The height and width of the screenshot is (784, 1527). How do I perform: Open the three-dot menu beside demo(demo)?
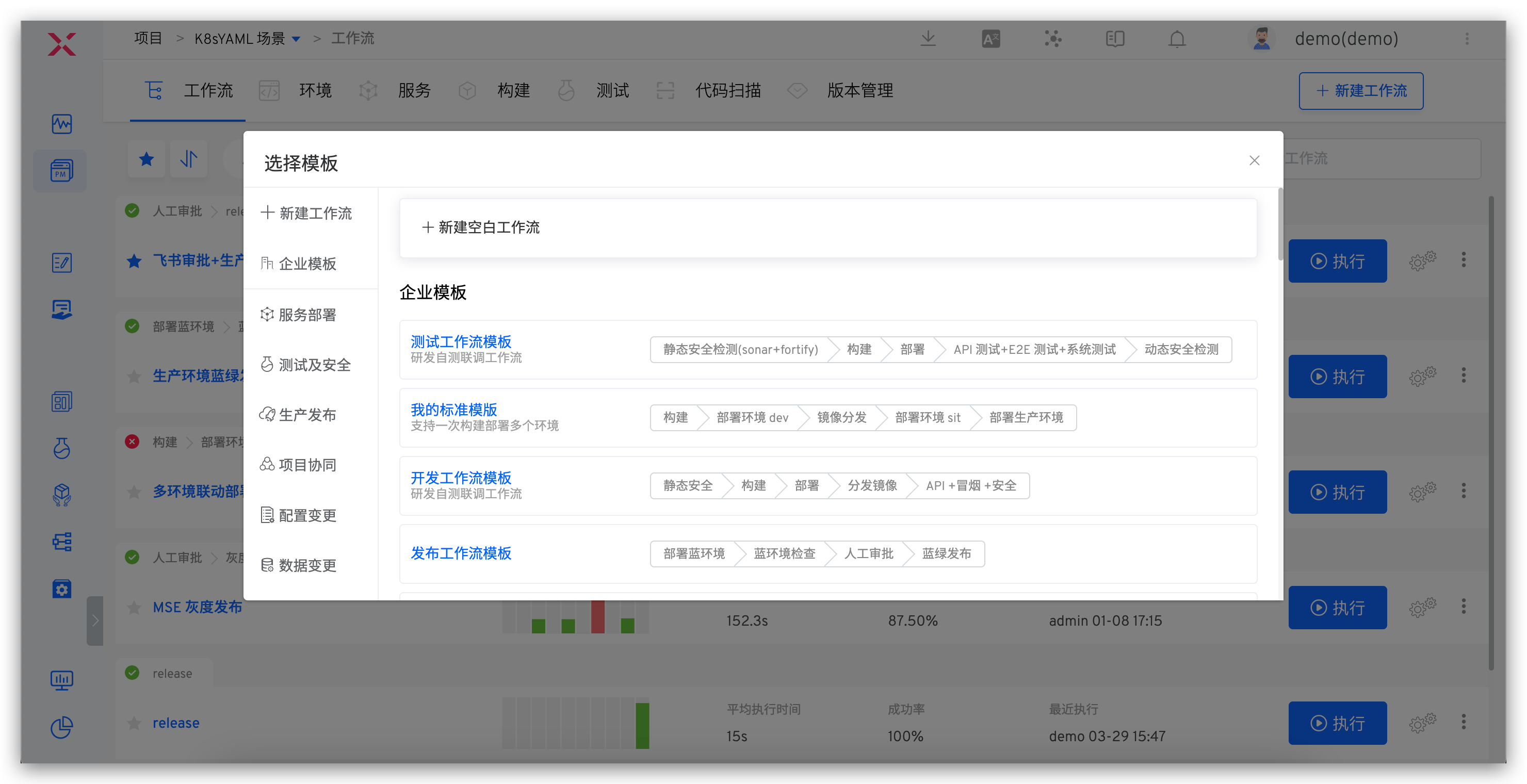tap(1467, 39)
